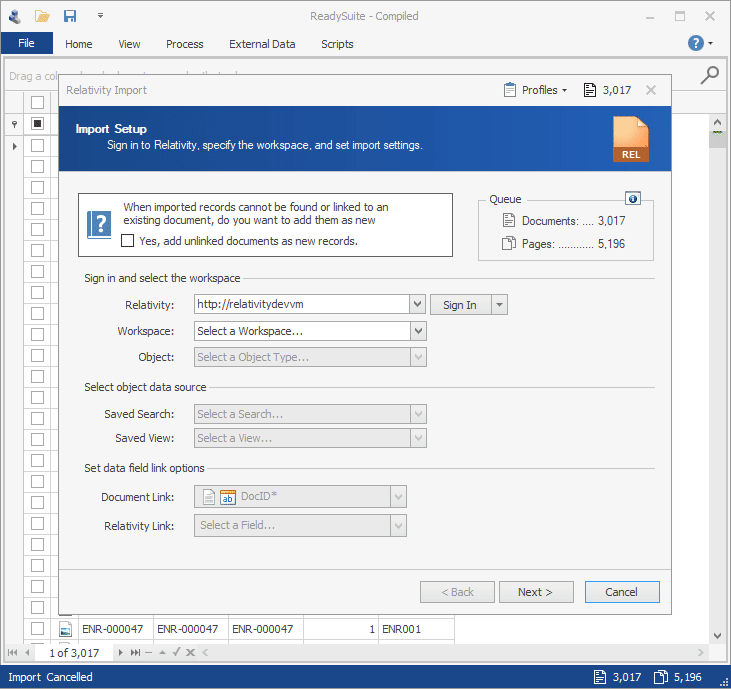Click the orange REL file icon
This screenshot has width=731, height=689.
point(630,139)
